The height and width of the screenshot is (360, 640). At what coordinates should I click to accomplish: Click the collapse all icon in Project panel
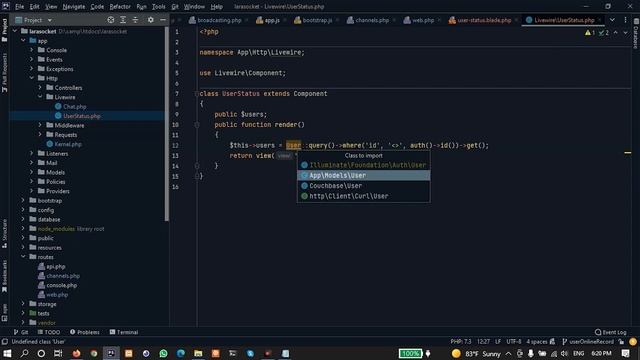[135, 20]
